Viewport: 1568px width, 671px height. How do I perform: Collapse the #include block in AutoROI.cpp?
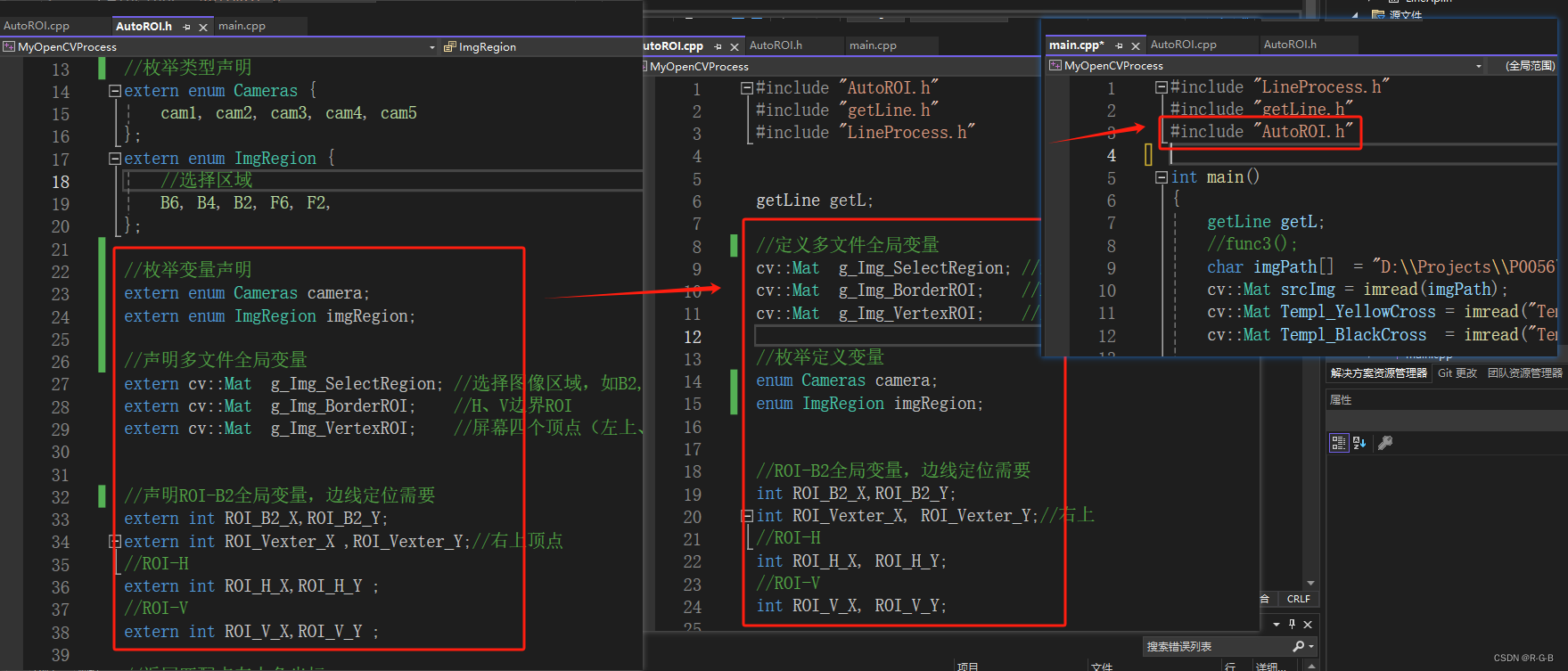(747, 88)
